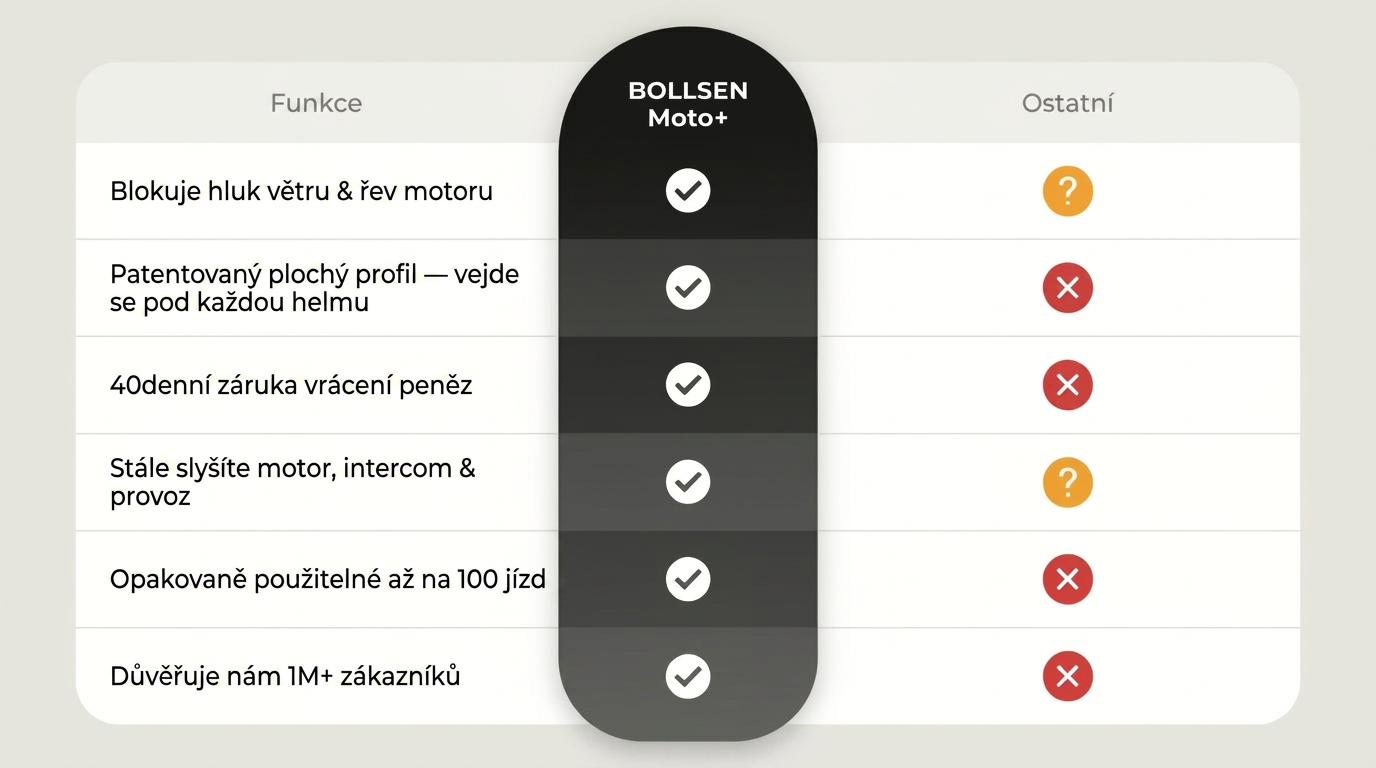Click the checkmark for reusable 100 rides row

click(x=688, y=579)
